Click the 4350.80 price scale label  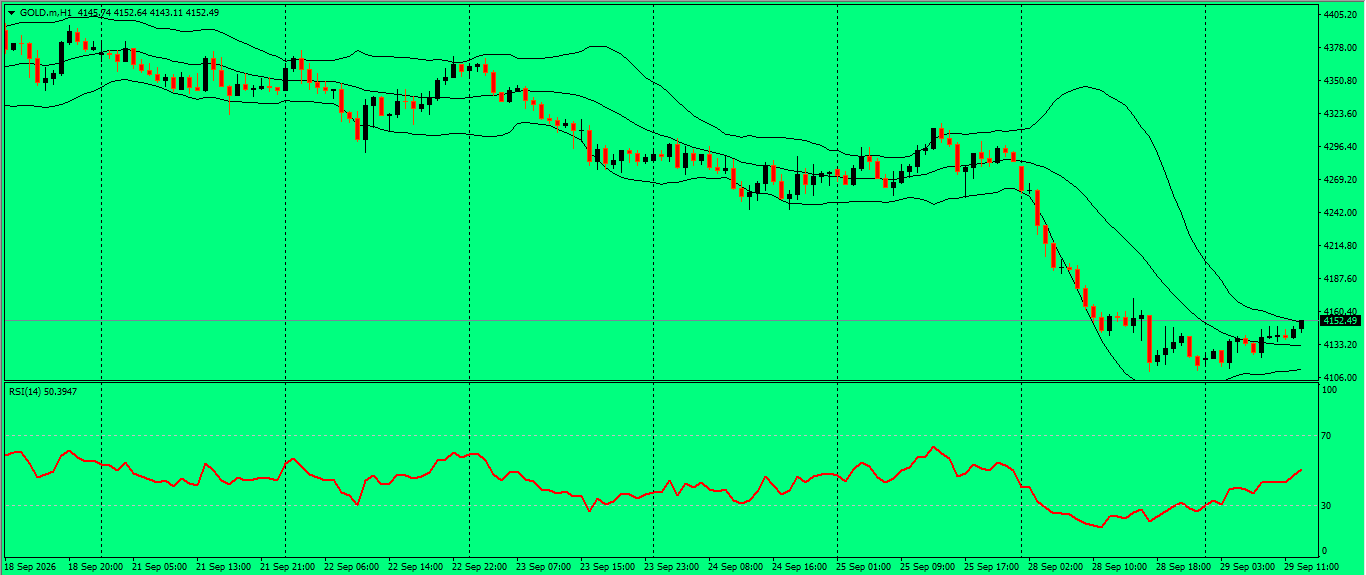pyautogui.click(x=1339, y=81)
